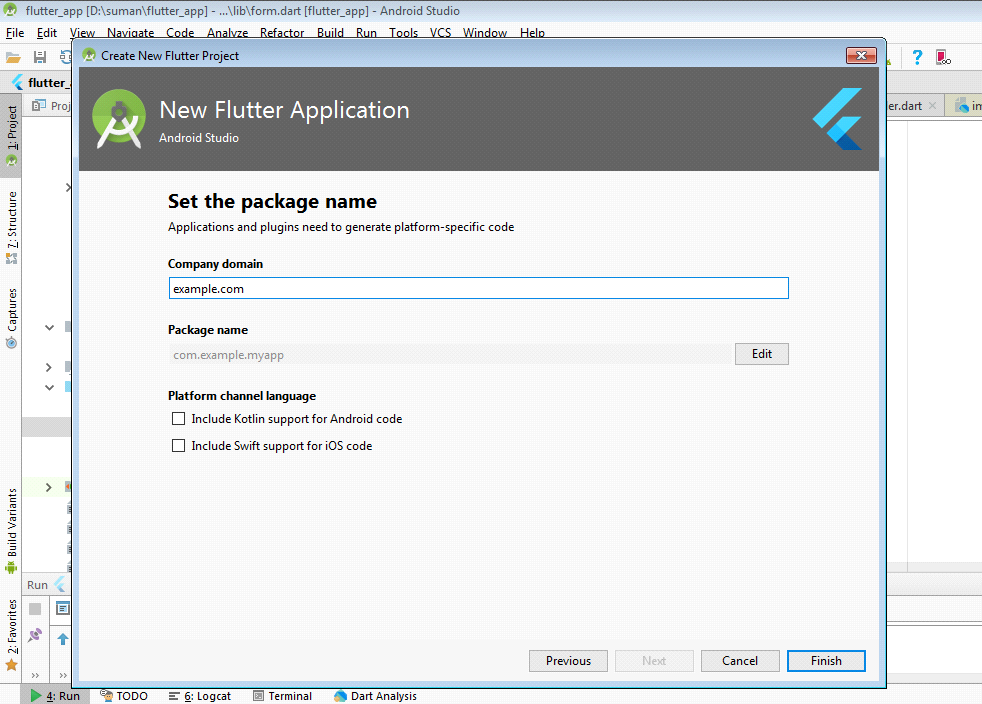Open the 1: Project tool window
982x704 pixels.
pos(12,135)
